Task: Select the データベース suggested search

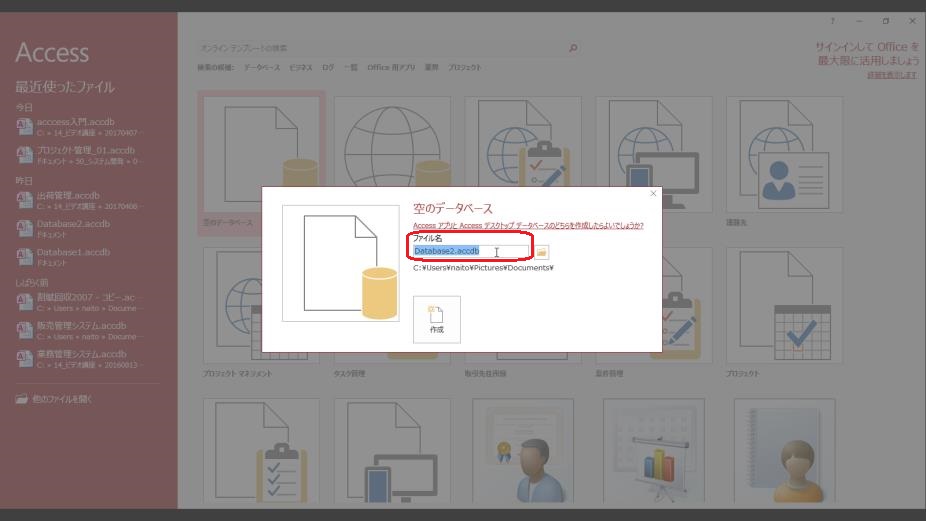Action: pyautogui.click(x=262, y=67)
